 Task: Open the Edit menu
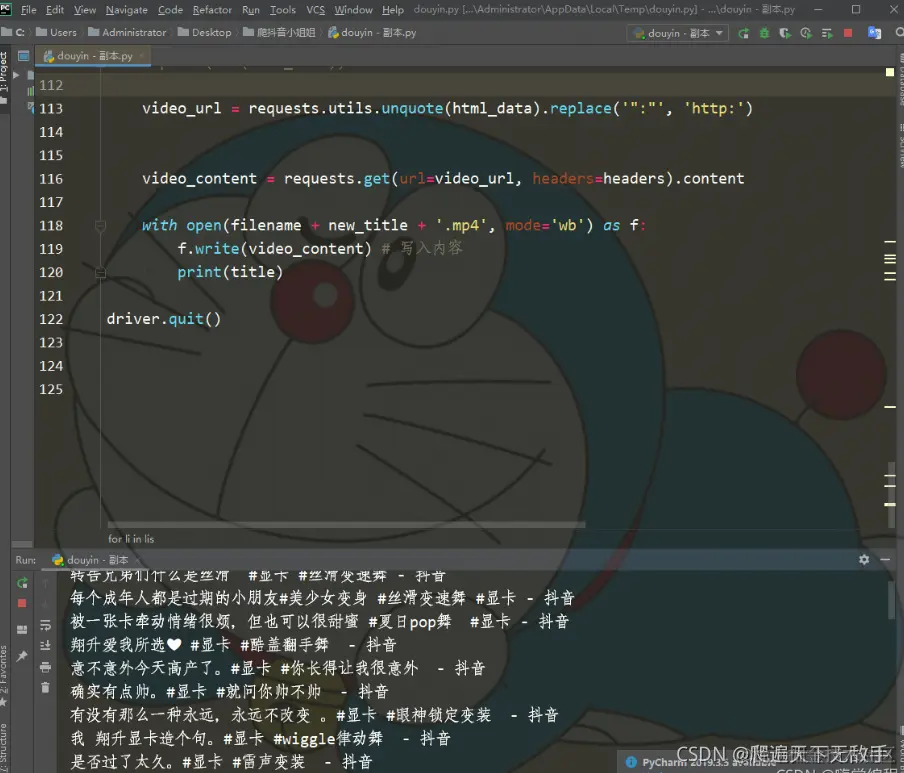pos(55,10)
